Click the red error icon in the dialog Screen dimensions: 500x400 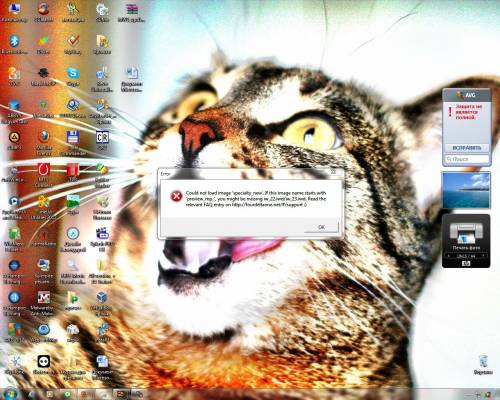tap(176, 196)
